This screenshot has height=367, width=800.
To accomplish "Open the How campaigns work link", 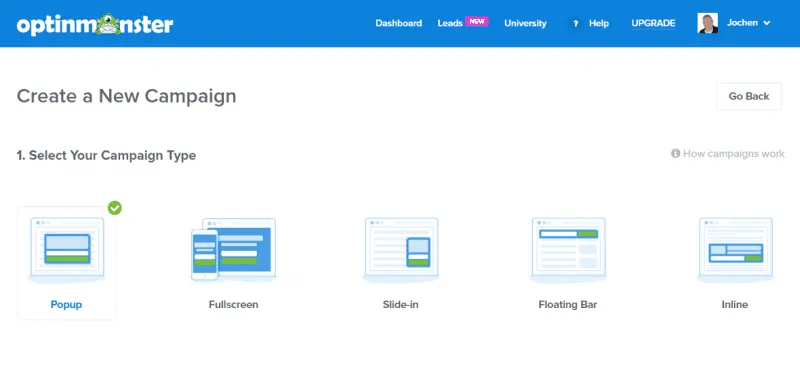I will [734, 154].
